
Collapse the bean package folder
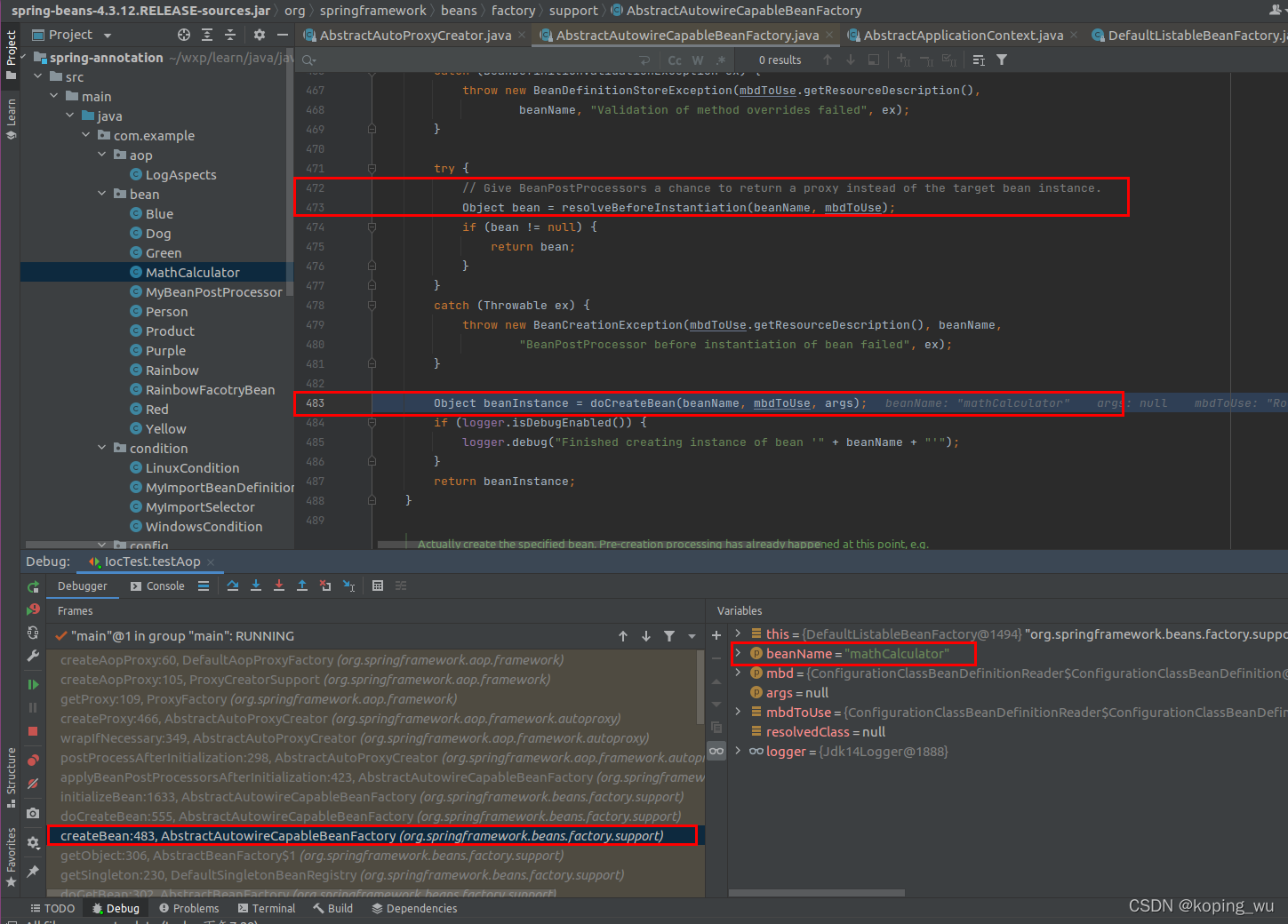[x=102, y=194]
